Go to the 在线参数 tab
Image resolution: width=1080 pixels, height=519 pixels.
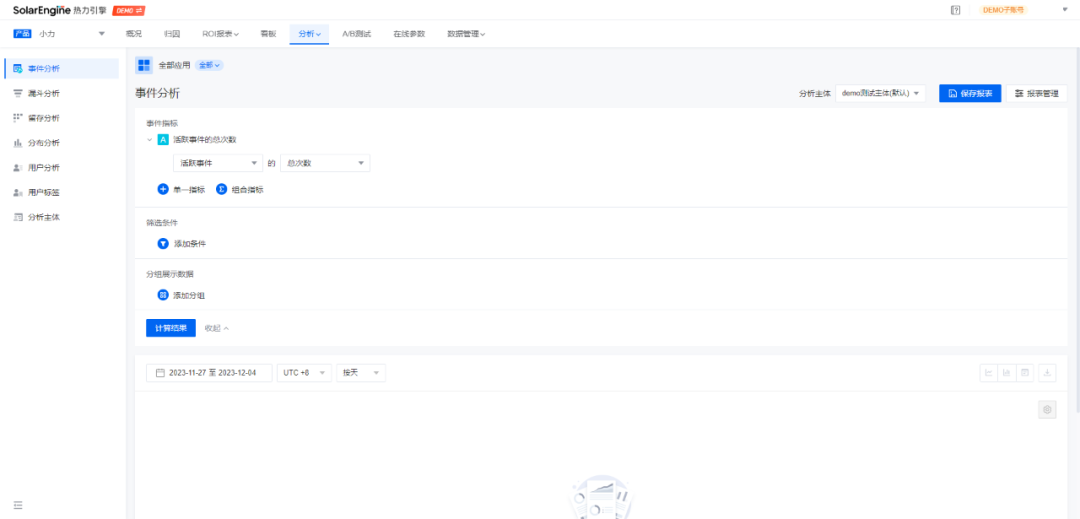pyautogui.click(x=409, y=34)
